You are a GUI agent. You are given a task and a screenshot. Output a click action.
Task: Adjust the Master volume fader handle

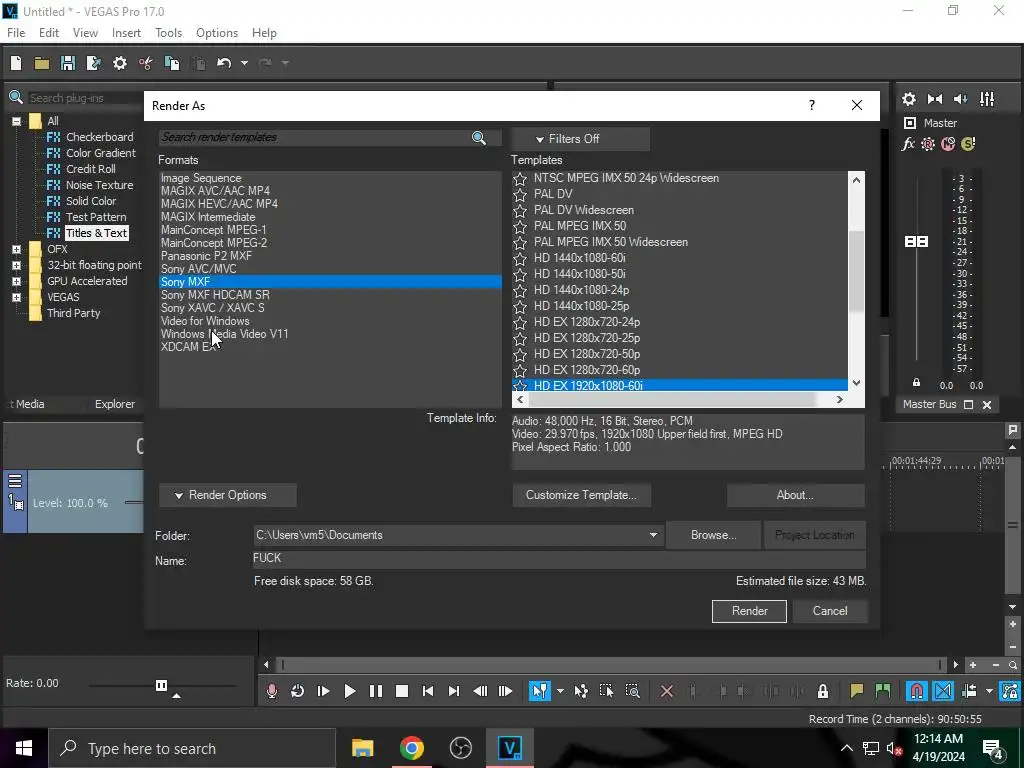pos(916,242)
